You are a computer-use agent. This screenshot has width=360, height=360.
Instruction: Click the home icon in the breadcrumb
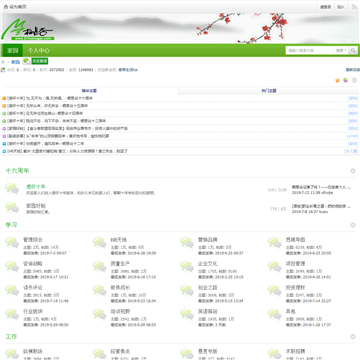pos(3,62)
